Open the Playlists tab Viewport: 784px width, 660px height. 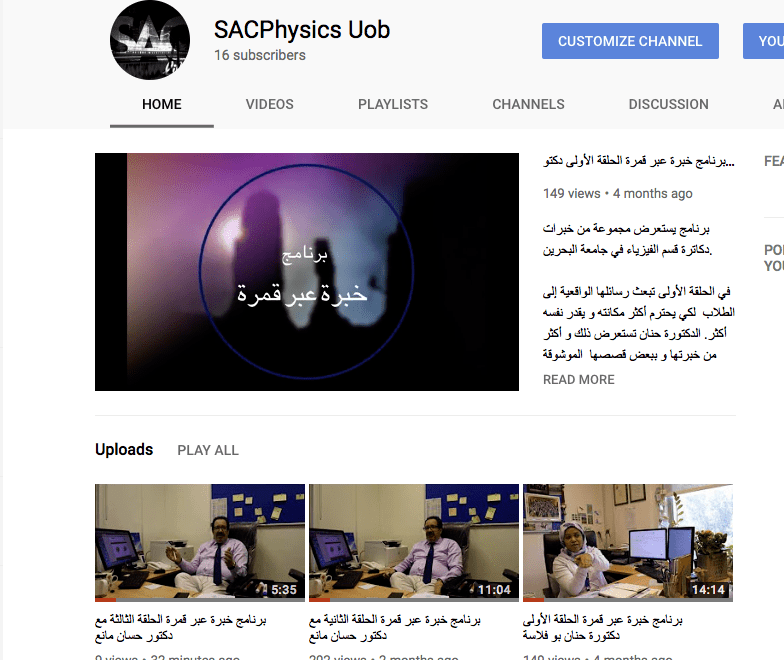pos(393,104)
